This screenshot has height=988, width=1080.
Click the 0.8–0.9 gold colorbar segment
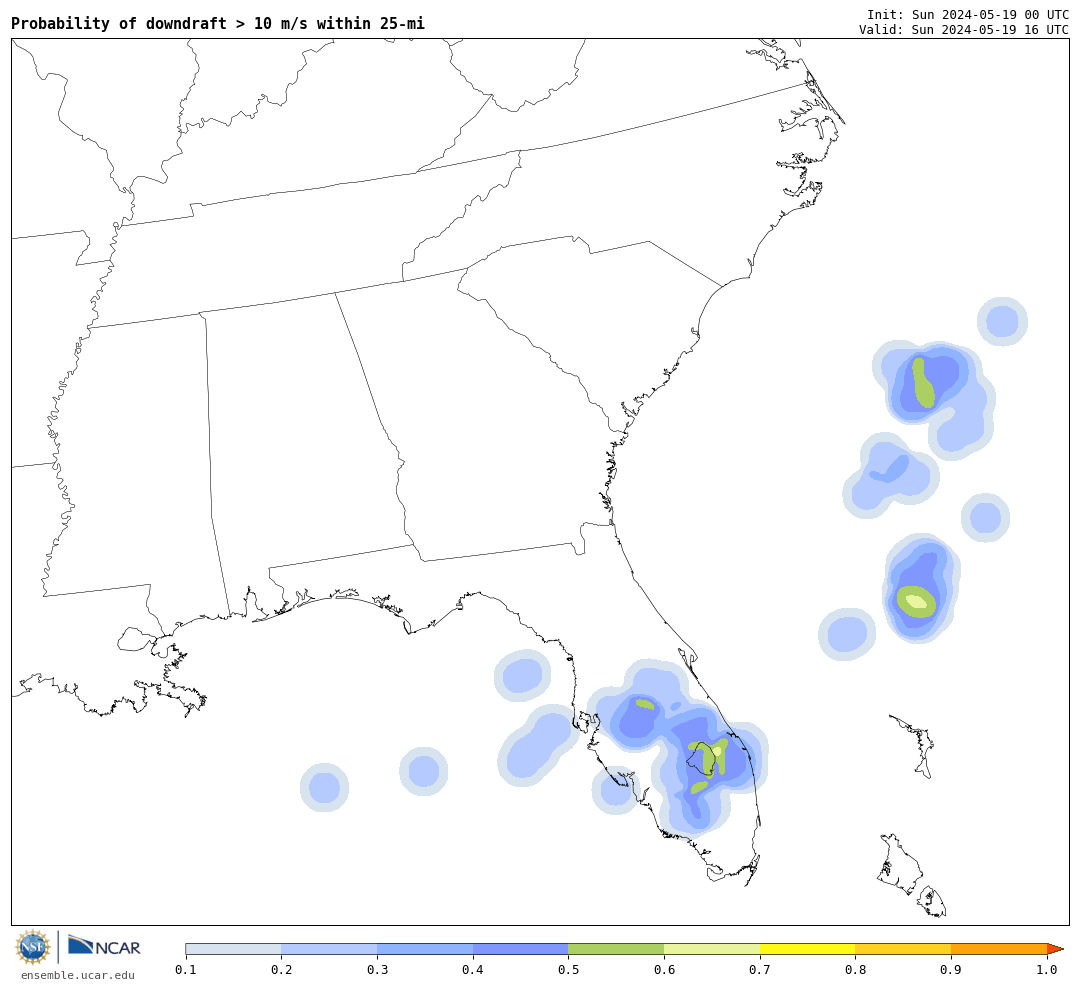[904, 949]
